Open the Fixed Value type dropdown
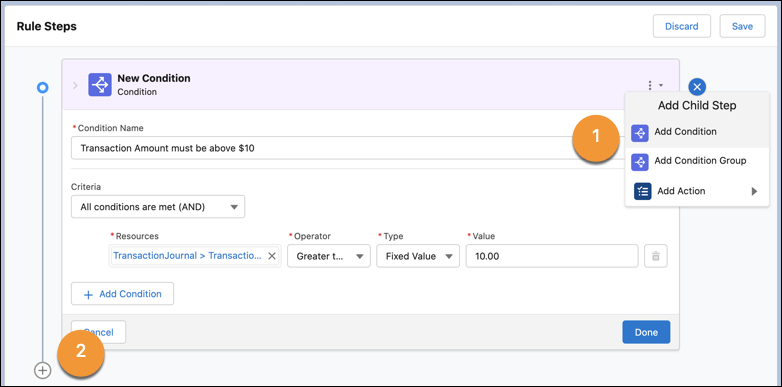This screenshot has width=782, height=387. pyautogui.click(x=418, y=256)
